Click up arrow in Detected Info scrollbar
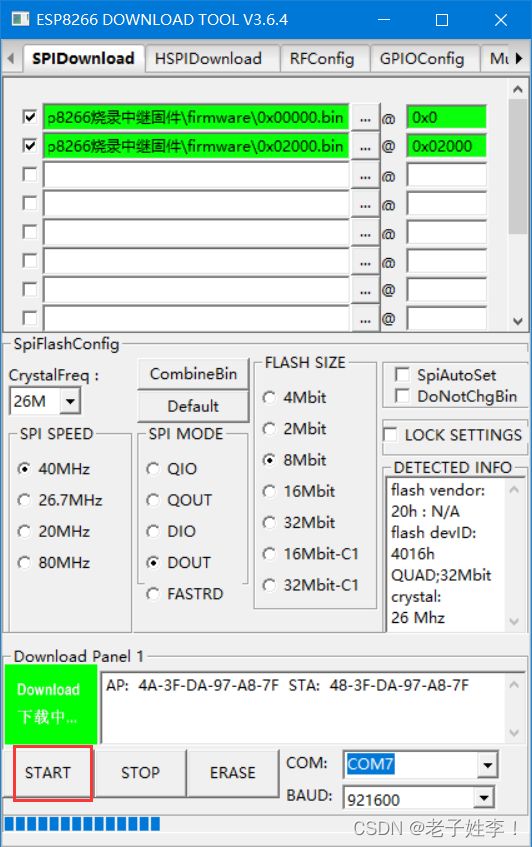This screenshot has width=532, height=847. [x=514, y=490]
